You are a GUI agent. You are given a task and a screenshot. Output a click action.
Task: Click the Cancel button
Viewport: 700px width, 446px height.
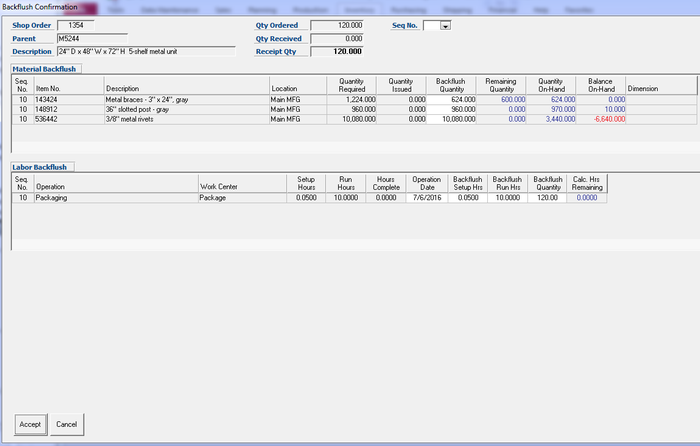point(67,424)
